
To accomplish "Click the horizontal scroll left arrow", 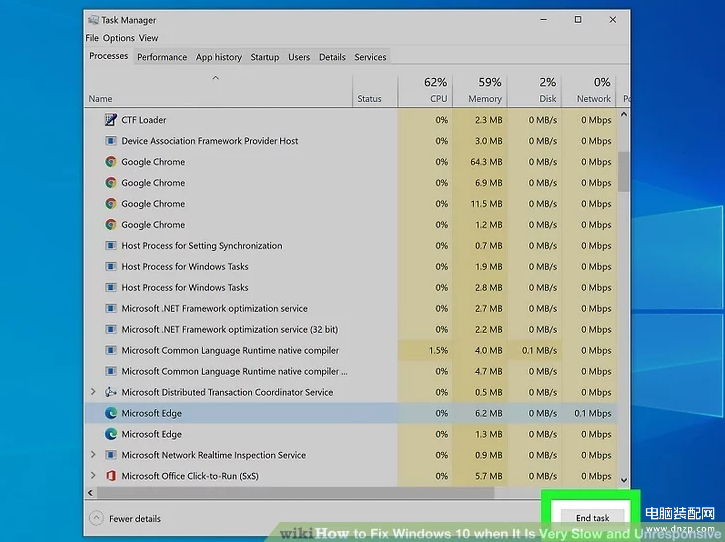I will 90,493.
